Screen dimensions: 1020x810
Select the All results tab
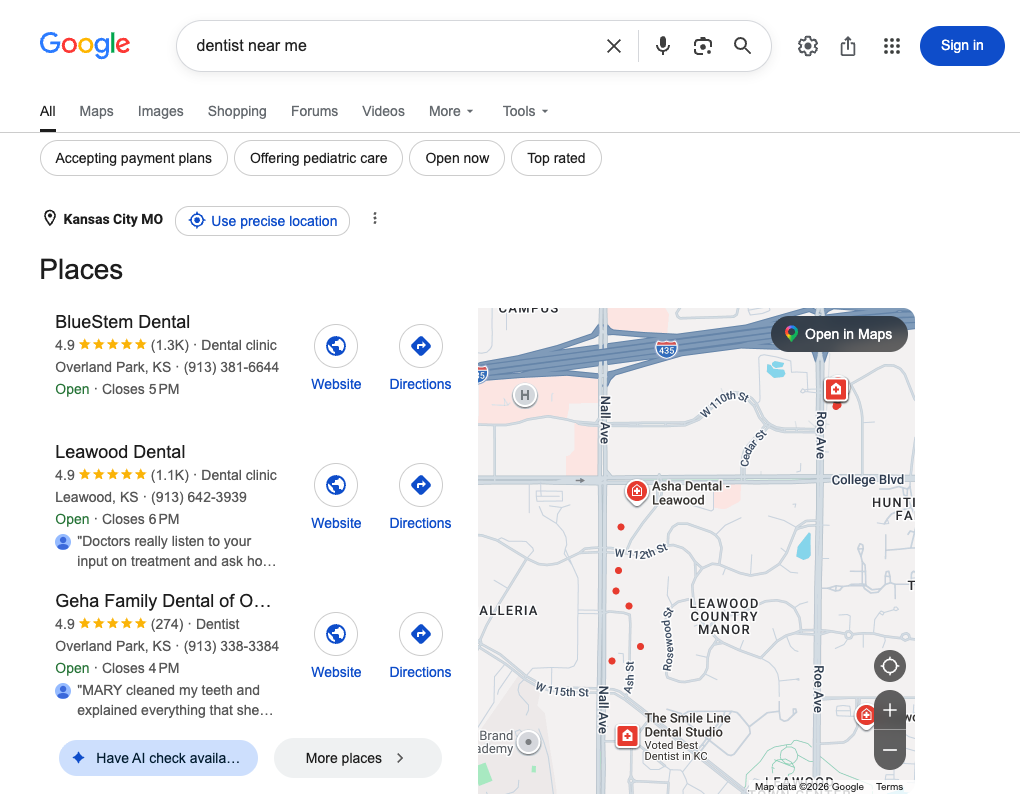click(x=47, y=111)
